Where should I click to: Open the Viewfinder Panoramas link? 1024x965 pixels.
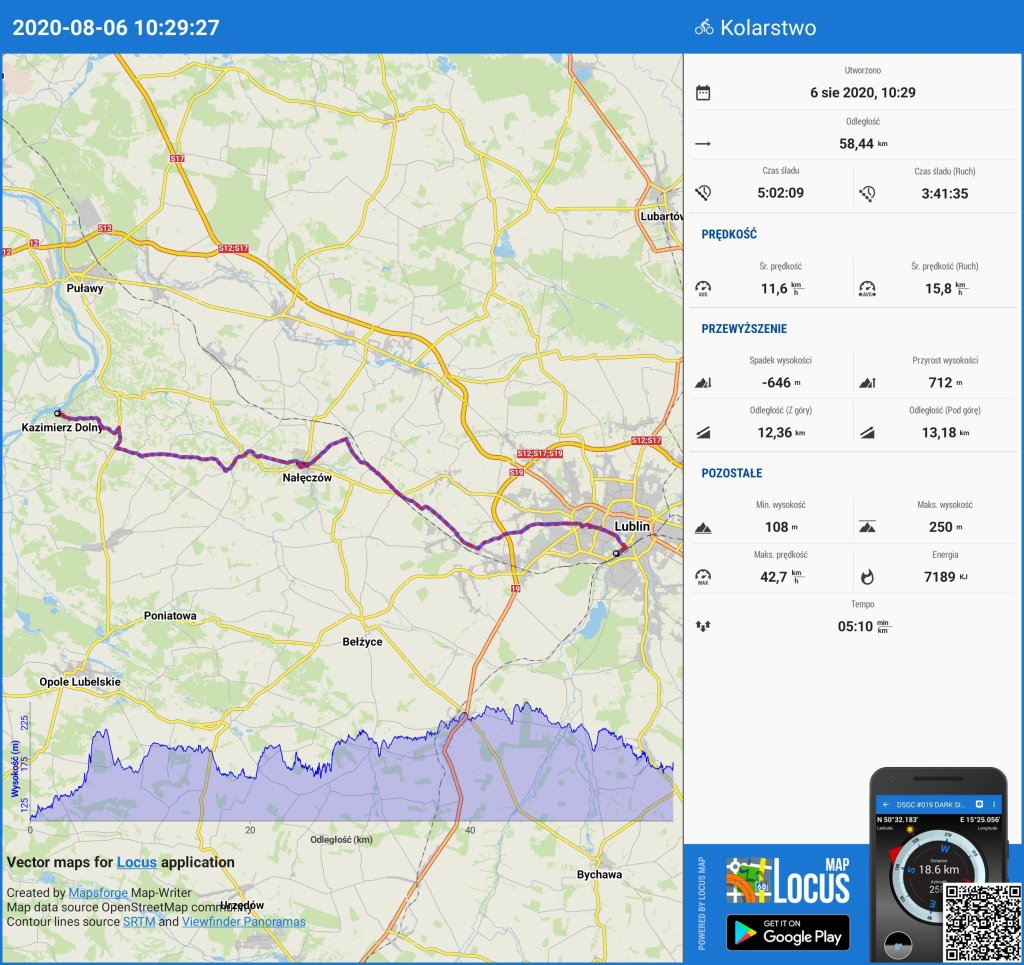click(x=243, y=921)
